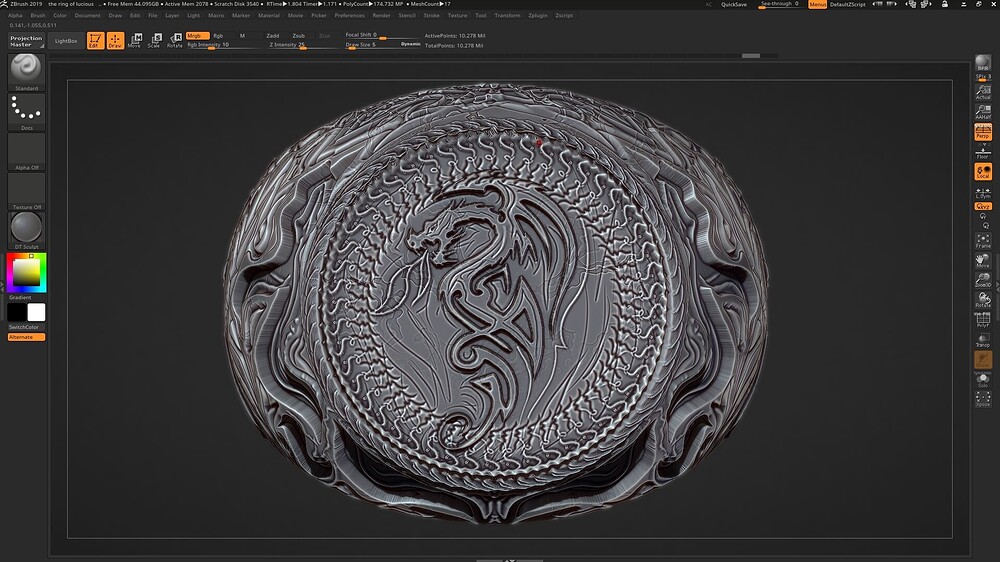This screenshot has width=1000, height=562.
Task: Open Projection Master
Action: [x=26, y=41]
